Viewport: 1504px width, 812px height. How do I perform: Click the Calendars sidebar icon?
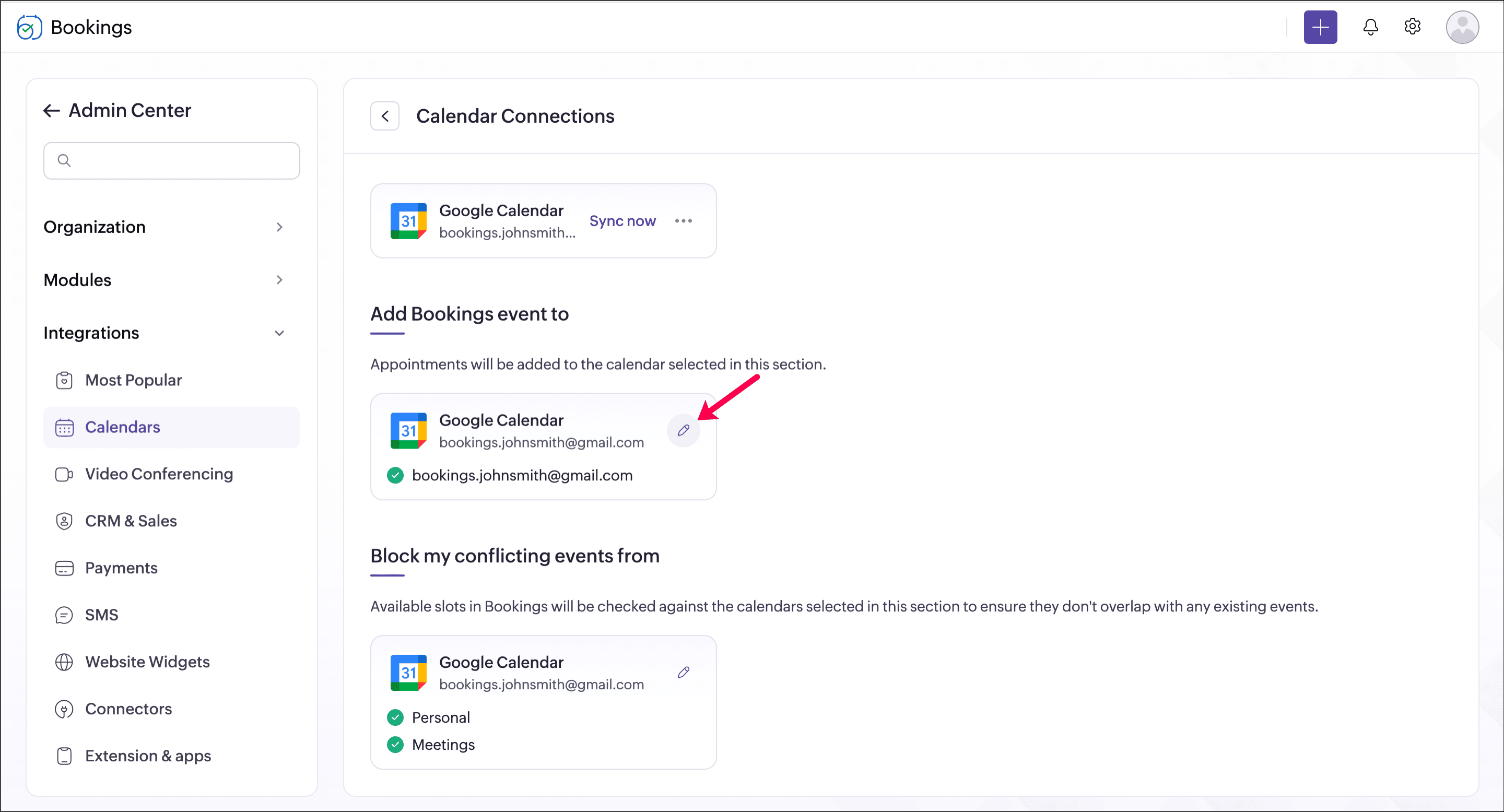[64, 427]
